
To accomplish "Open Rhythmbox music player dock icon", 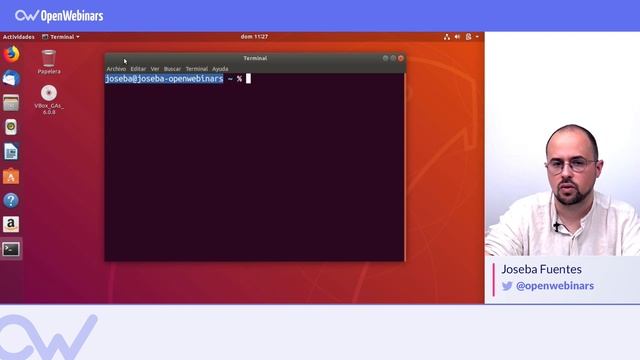I will tap(11, 127).
